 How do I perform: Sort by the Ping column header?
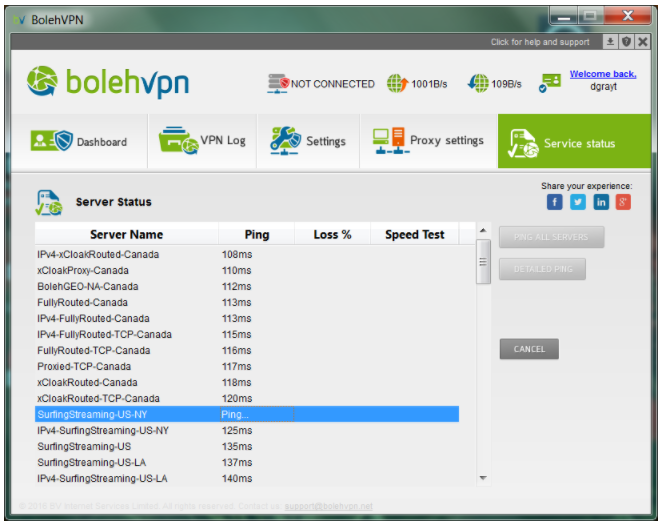tap(257, 234)
